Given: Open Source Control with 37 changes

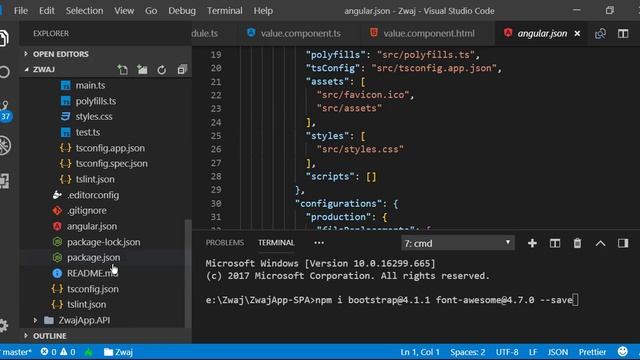Looking at the screenshot, I should click(x=5, y=111).
